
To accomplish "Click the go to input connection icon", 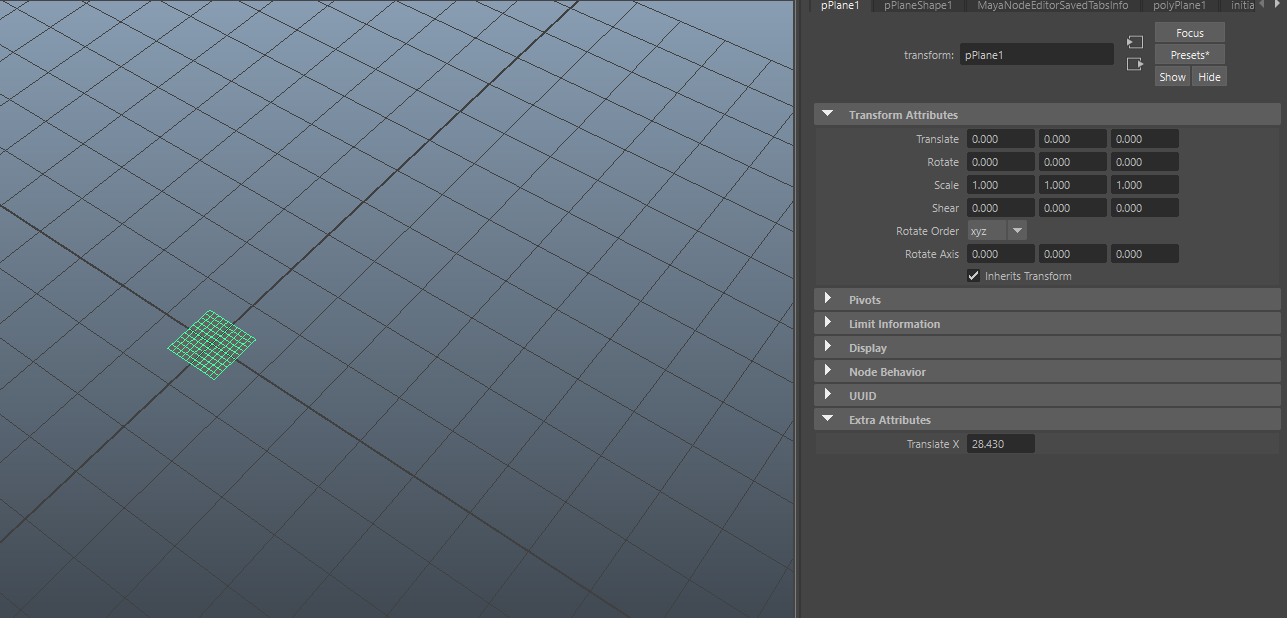I will tap(1134, 42).
